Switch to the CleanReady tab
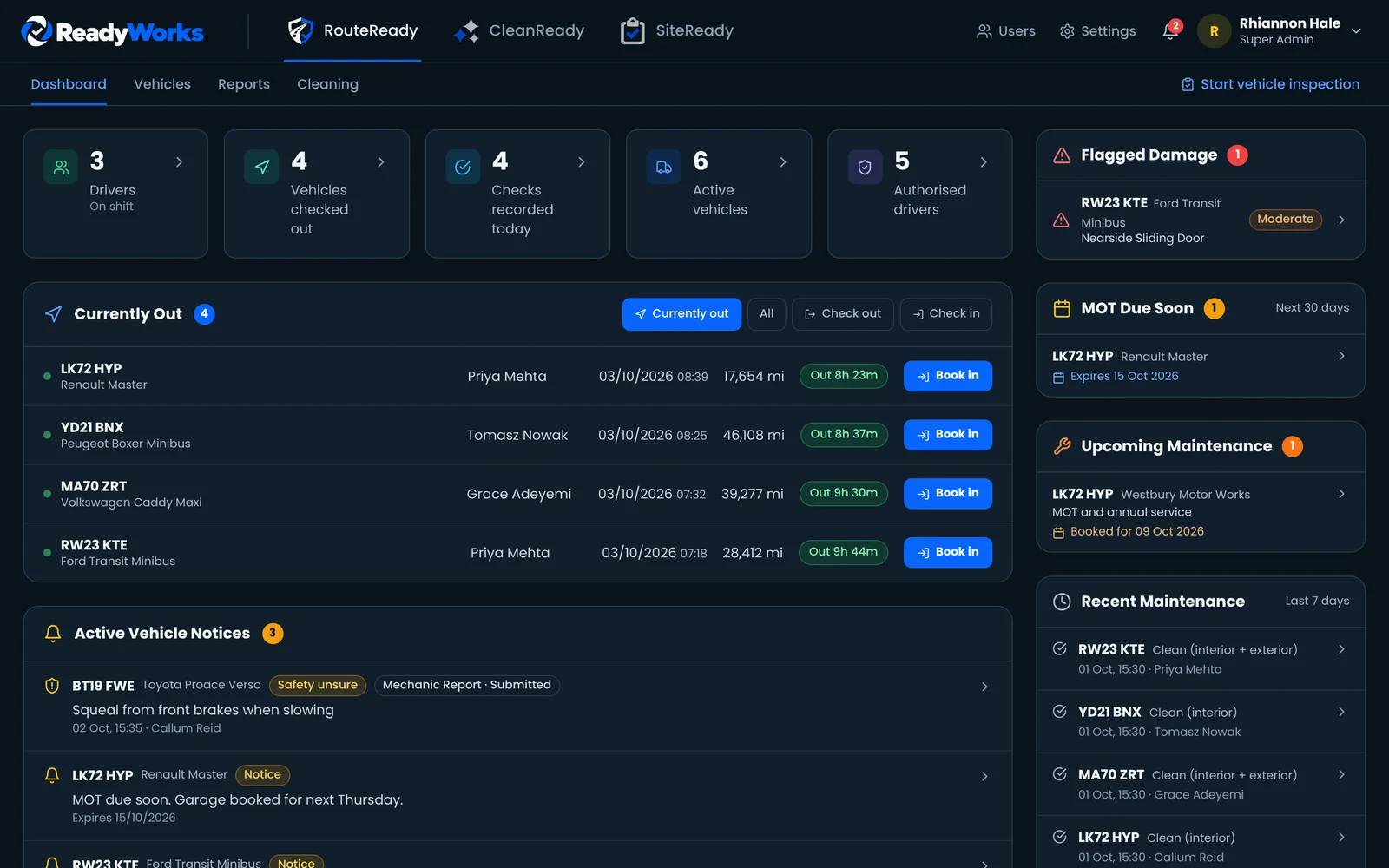 519,31
